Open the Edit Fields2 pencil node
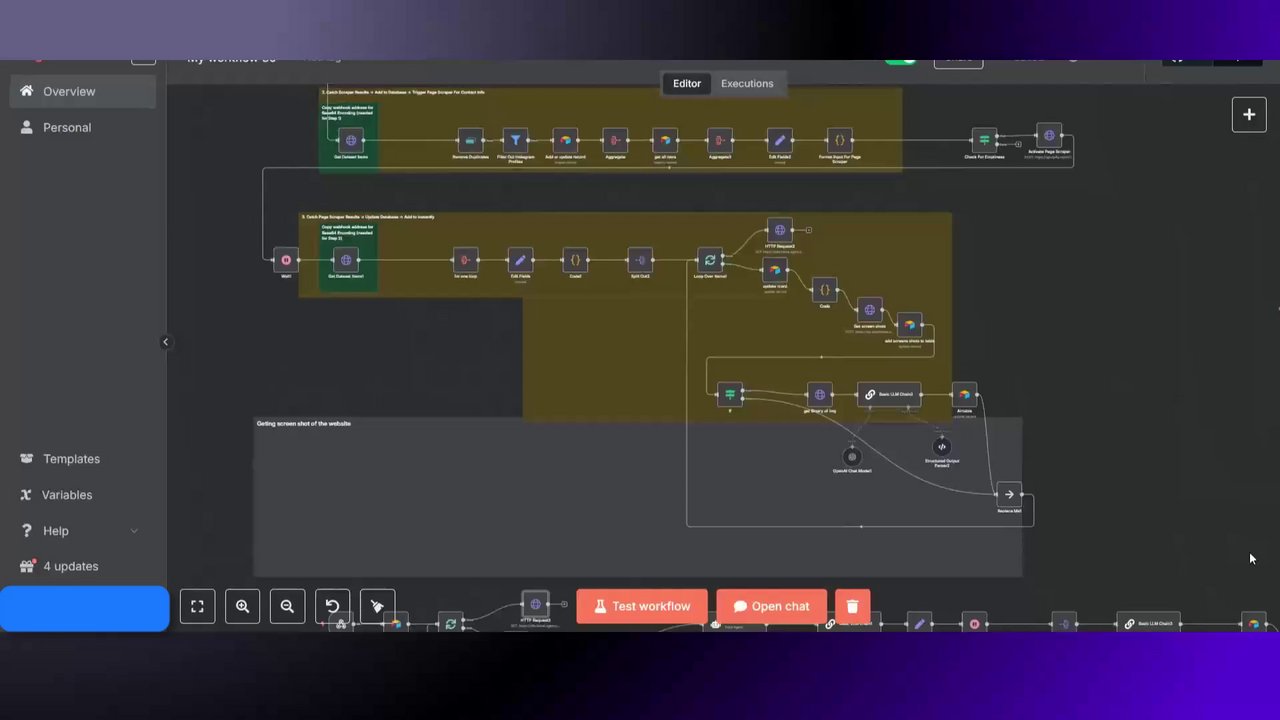 780,141
